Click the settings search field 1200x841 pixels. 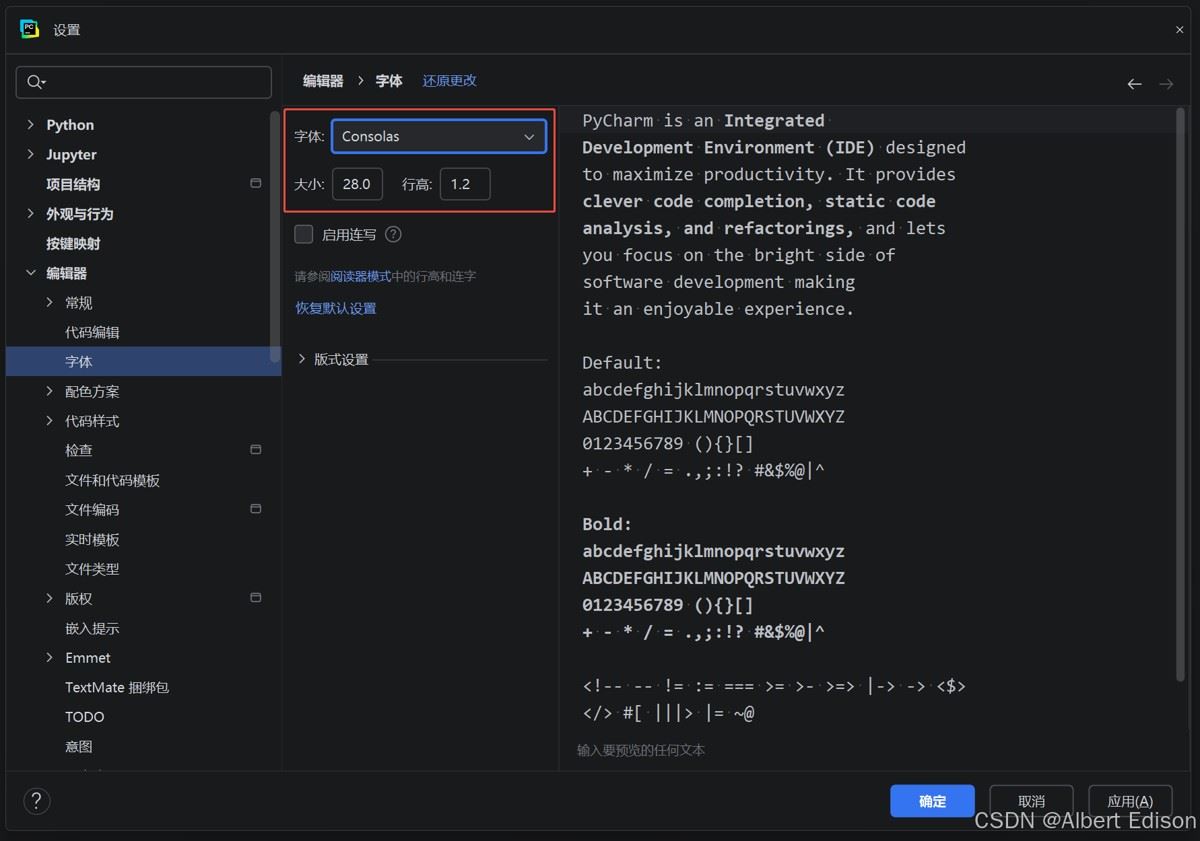coord(144,82)
